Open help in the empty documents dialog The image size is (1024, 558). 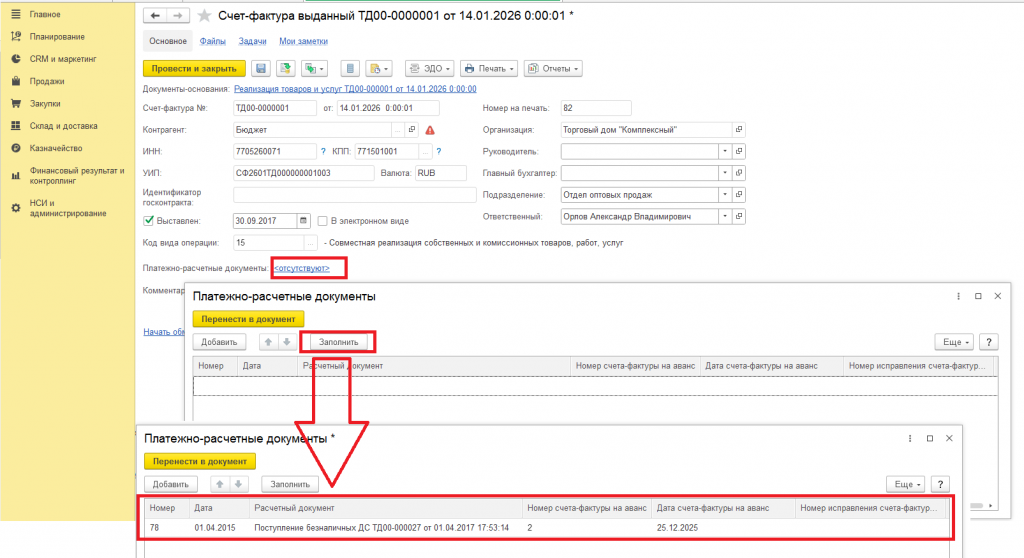989,342
